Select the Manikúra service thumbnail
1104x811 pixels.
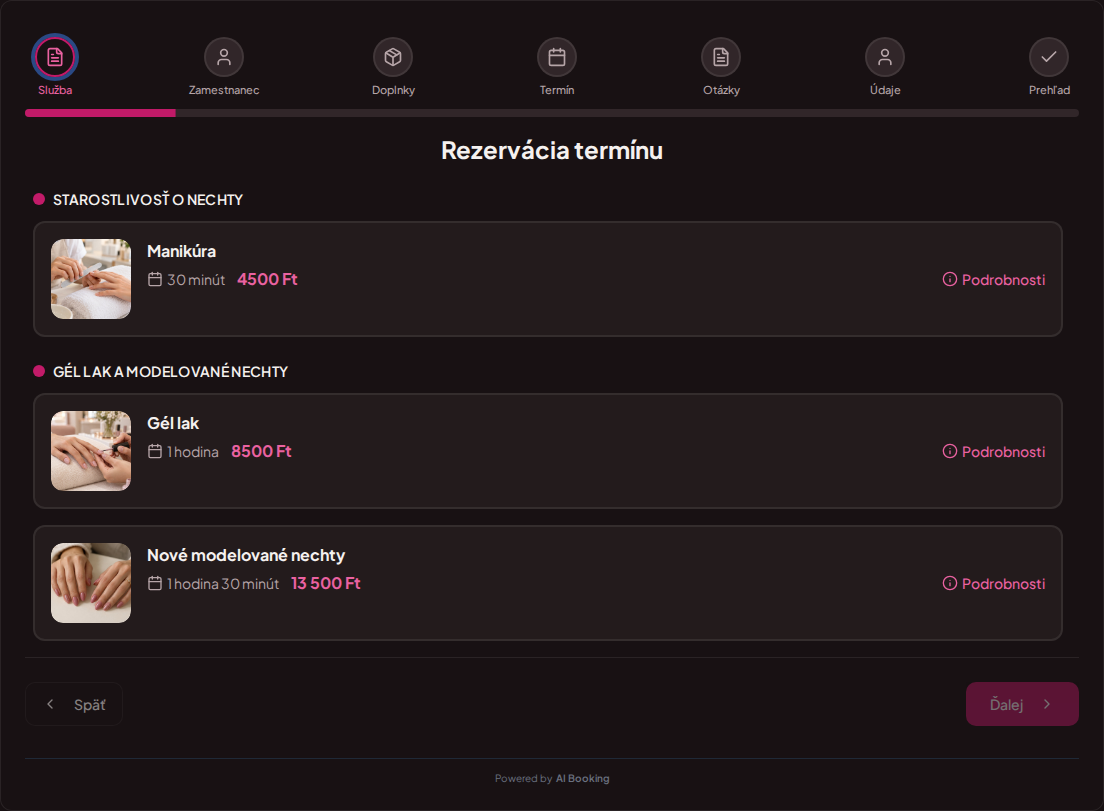(x=91, y=279)
